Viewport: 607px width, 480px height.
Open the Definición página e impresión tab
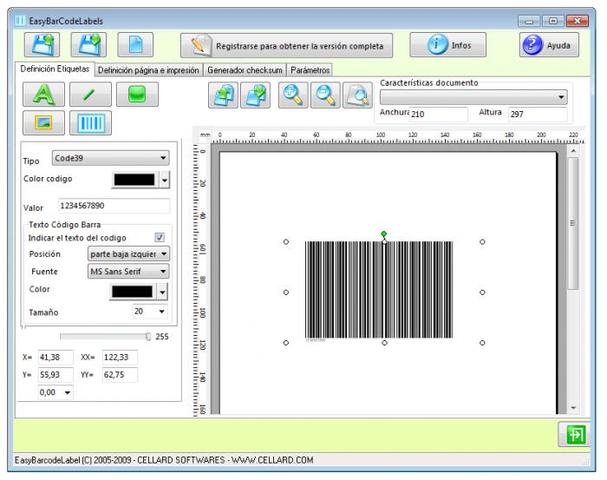pyautogui.click(x=148, y=70)
